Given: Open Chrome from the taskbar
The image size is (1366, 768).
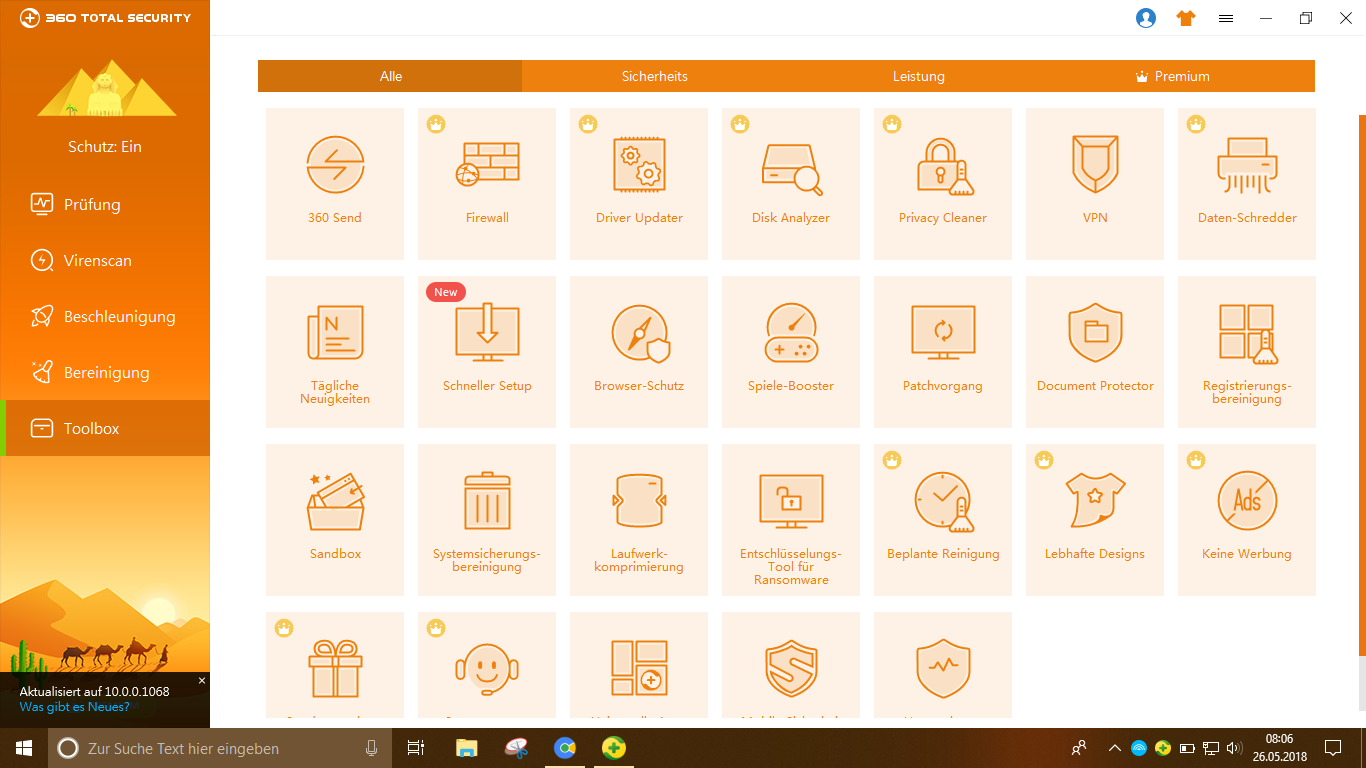Looking at the screenshot, I should (x=566, y=748).
